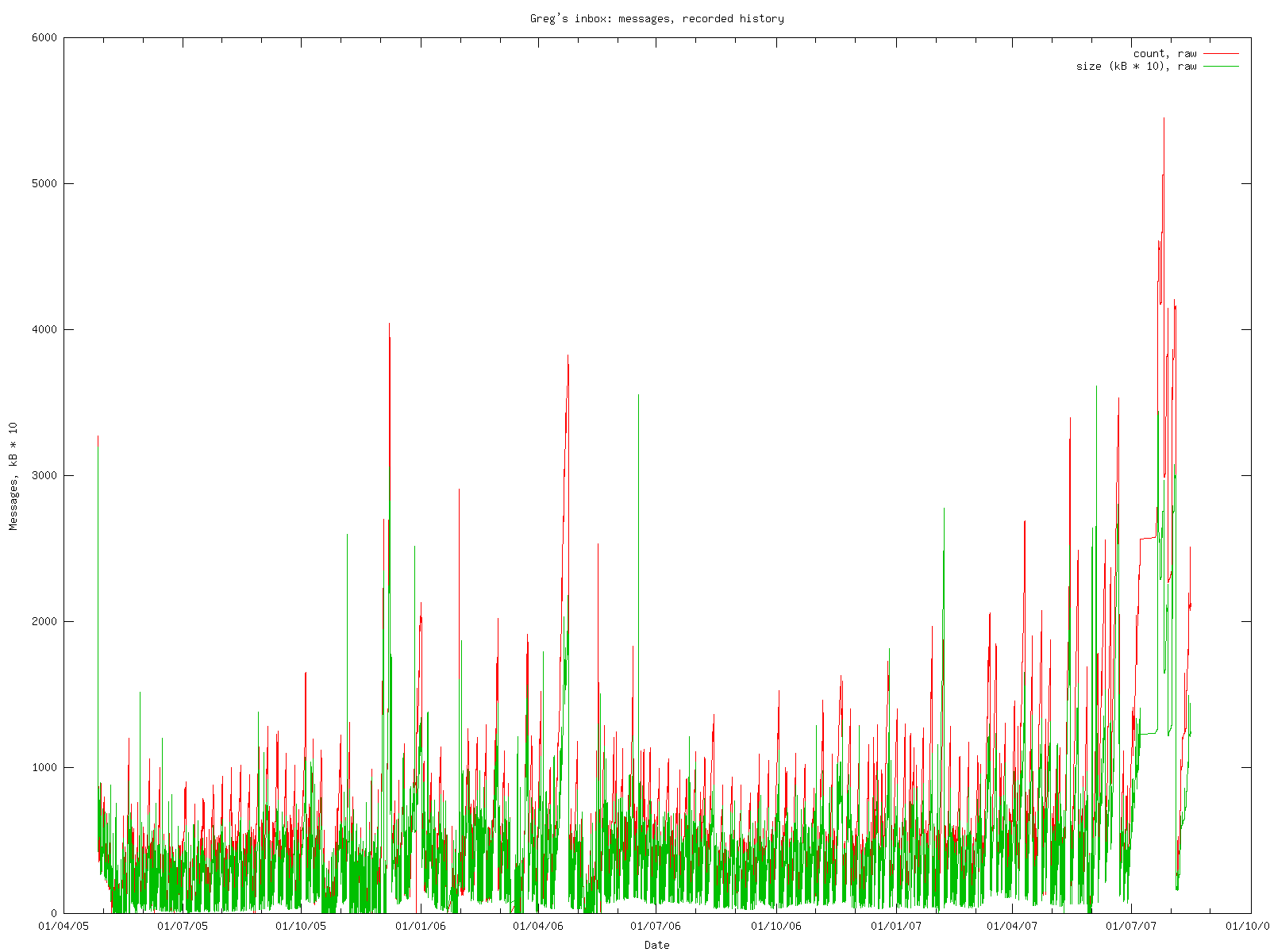Click the x-axis date 01/01/06
The image size is (1270, 952).
pos(420,926)
